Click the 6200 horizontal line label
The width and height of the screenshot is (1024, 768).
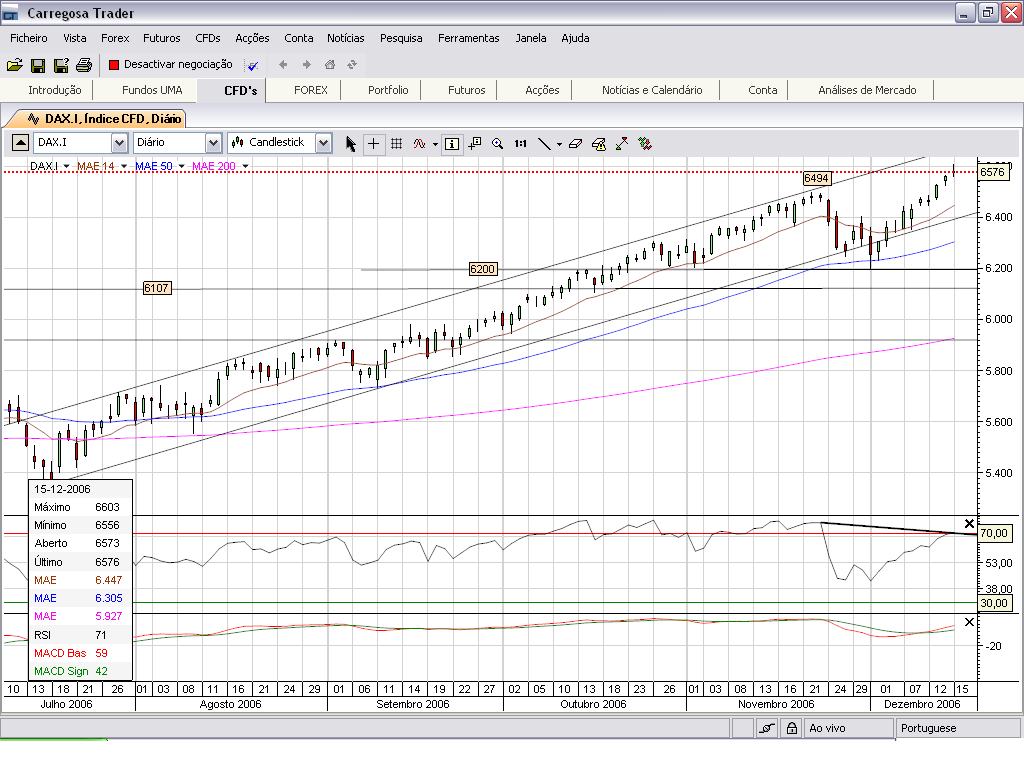[x=483, y=269]
